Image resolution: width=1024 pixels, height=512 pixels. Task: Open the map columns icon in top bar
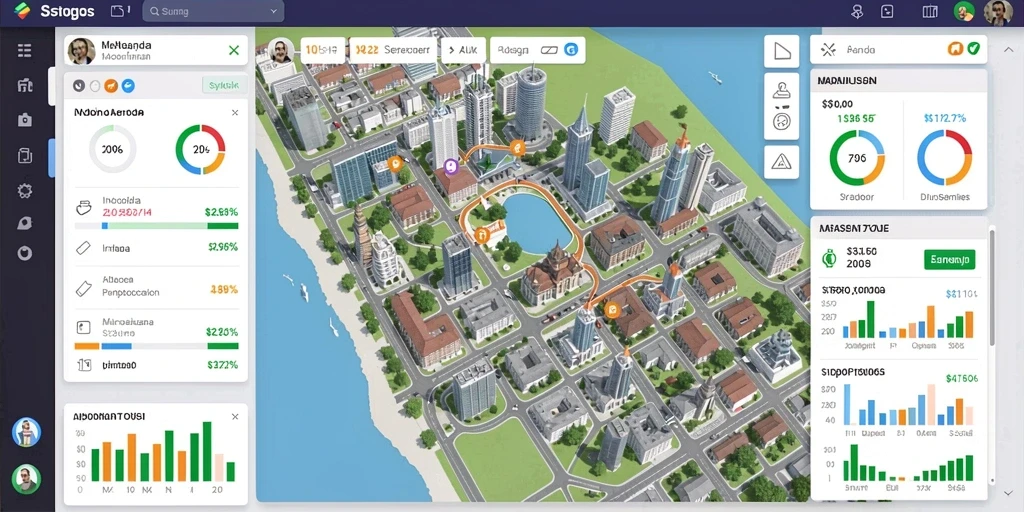tap(929, 11)
